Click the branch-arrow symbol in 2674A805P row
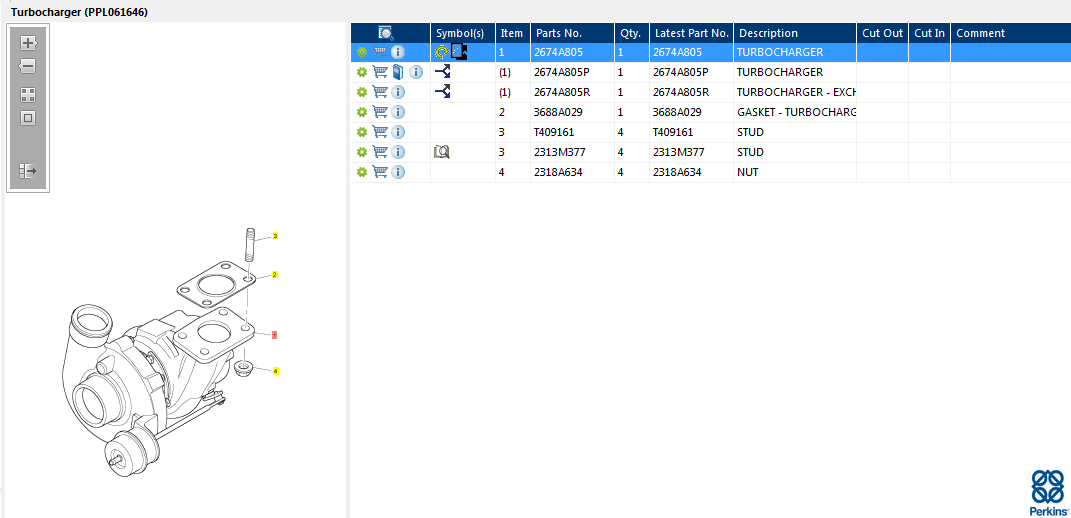The height and width of the screenshot is (518, 1071). [x=443, y=72]
